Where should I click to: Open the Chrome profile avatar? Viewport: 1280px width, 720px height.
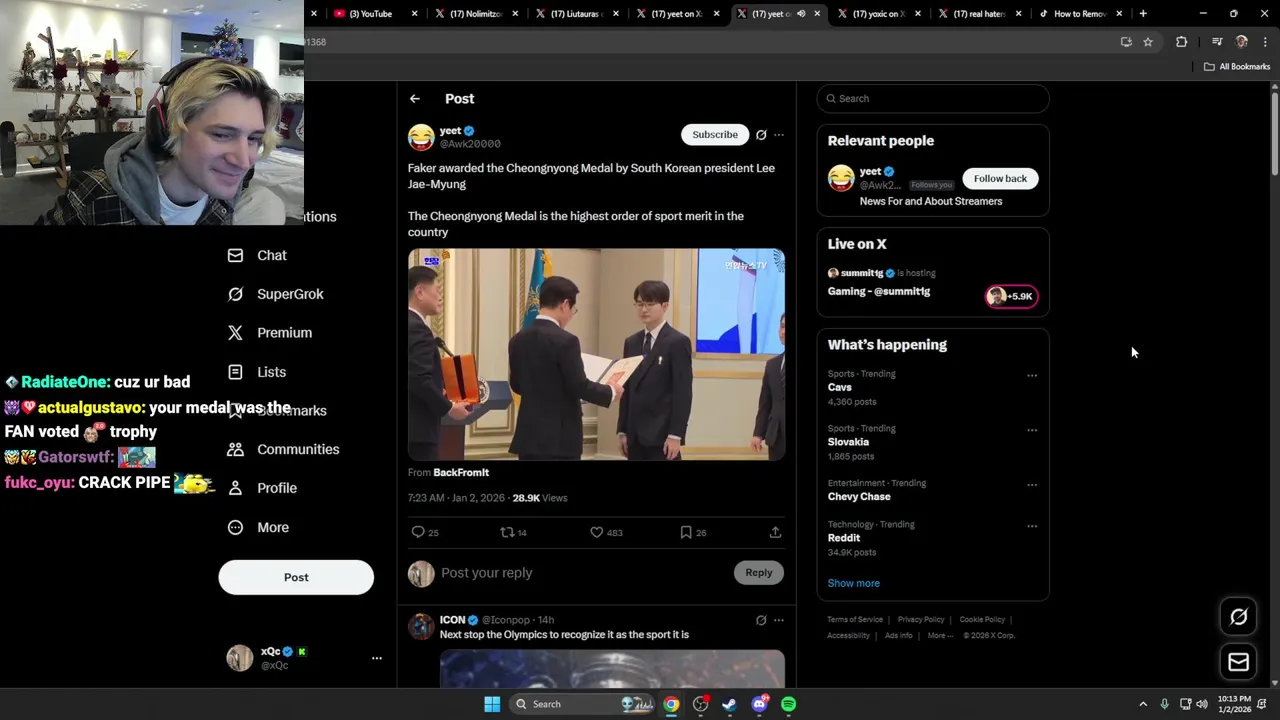pos(1242,42)
